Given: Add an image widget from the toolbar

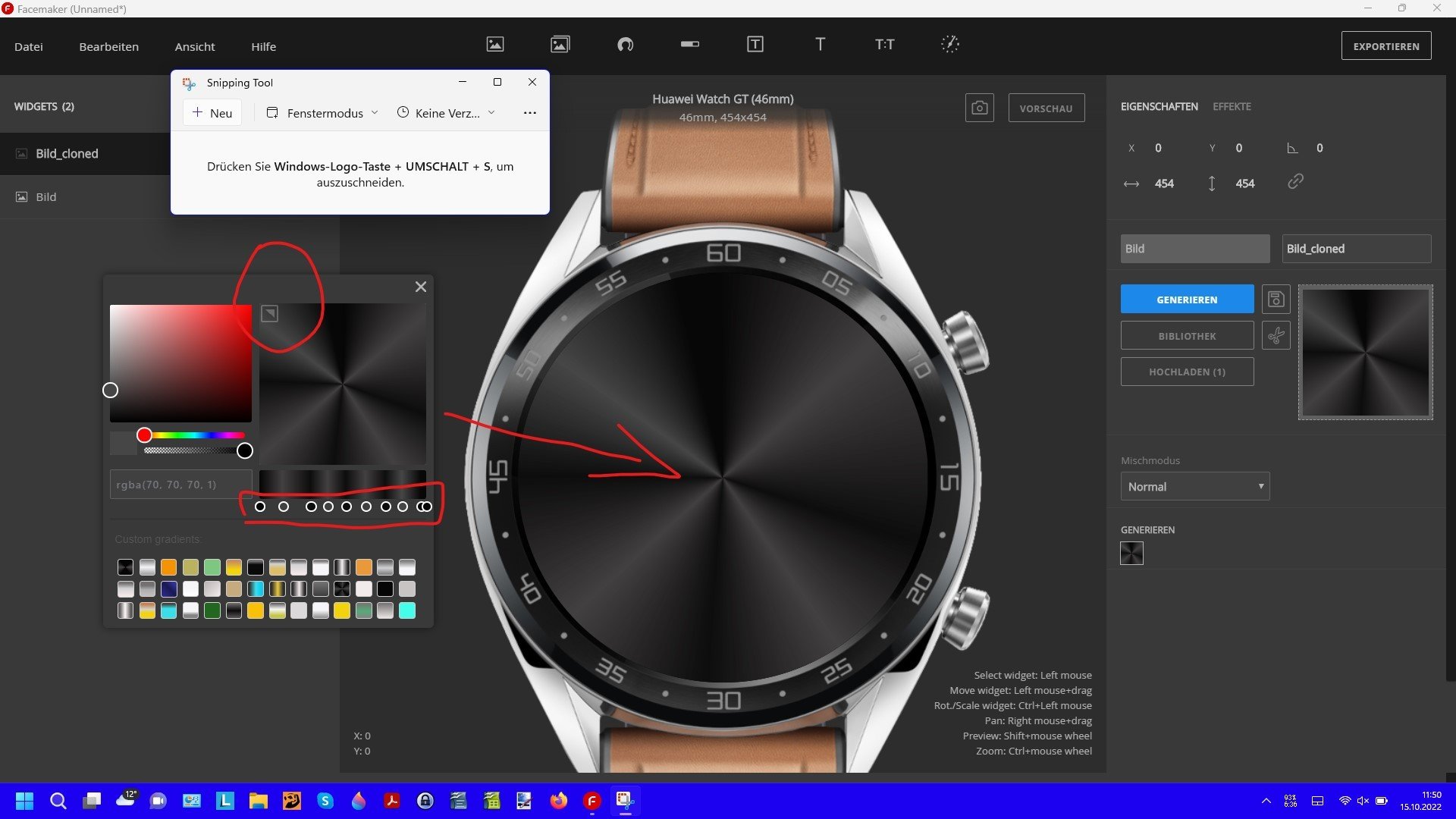Looking at the screenshot, I should (x=495, y=45).
